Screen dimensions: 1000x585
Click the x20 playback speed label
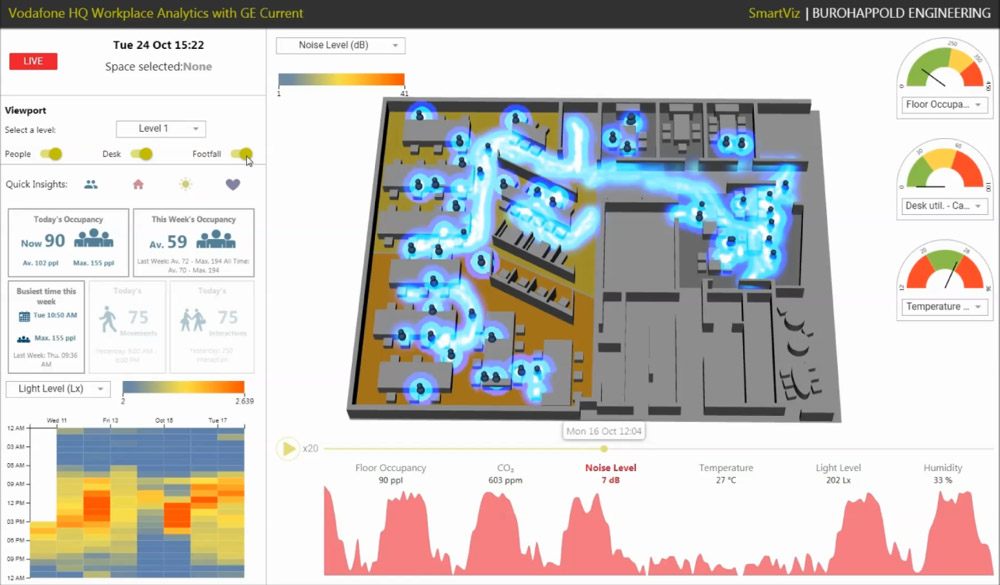311,448
